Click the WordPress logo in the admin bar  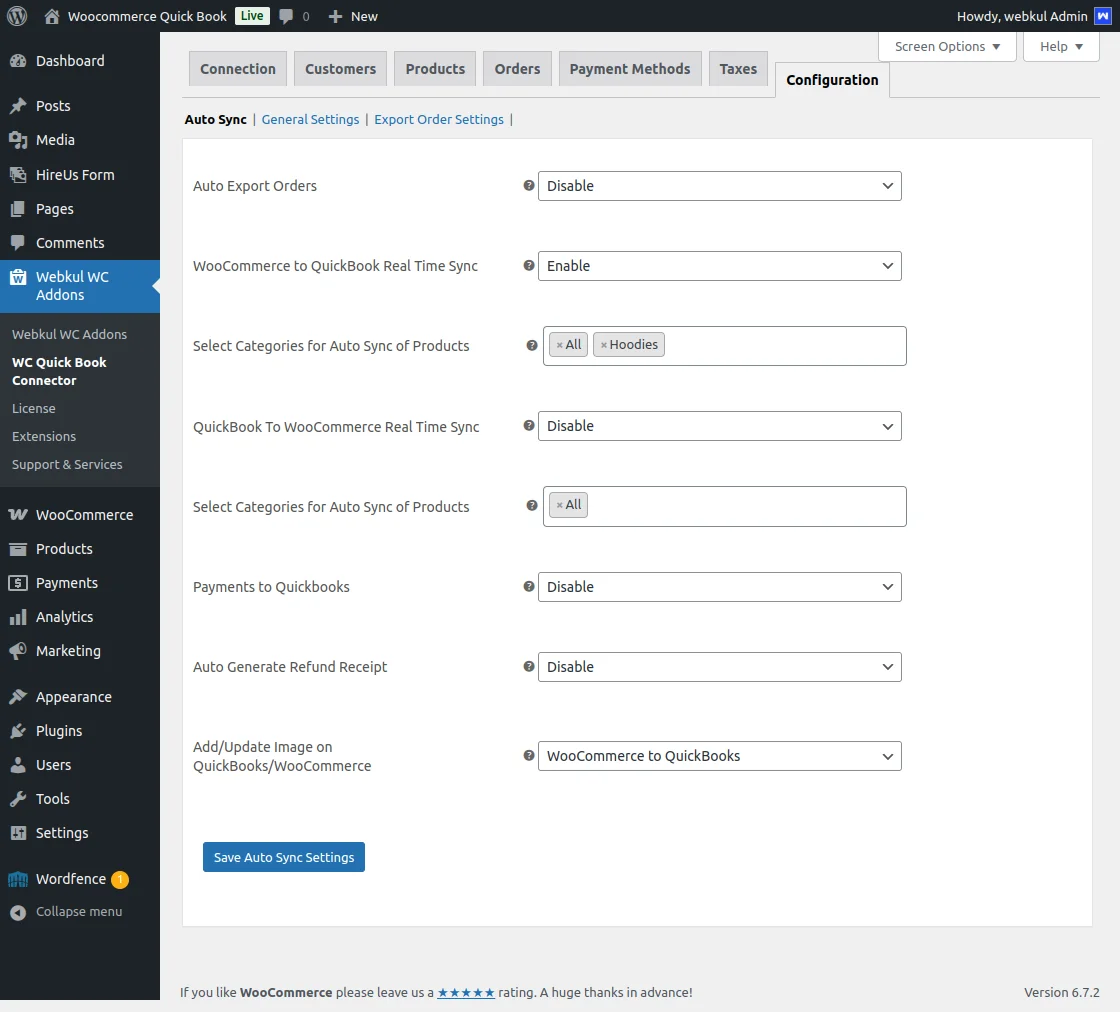16,16
